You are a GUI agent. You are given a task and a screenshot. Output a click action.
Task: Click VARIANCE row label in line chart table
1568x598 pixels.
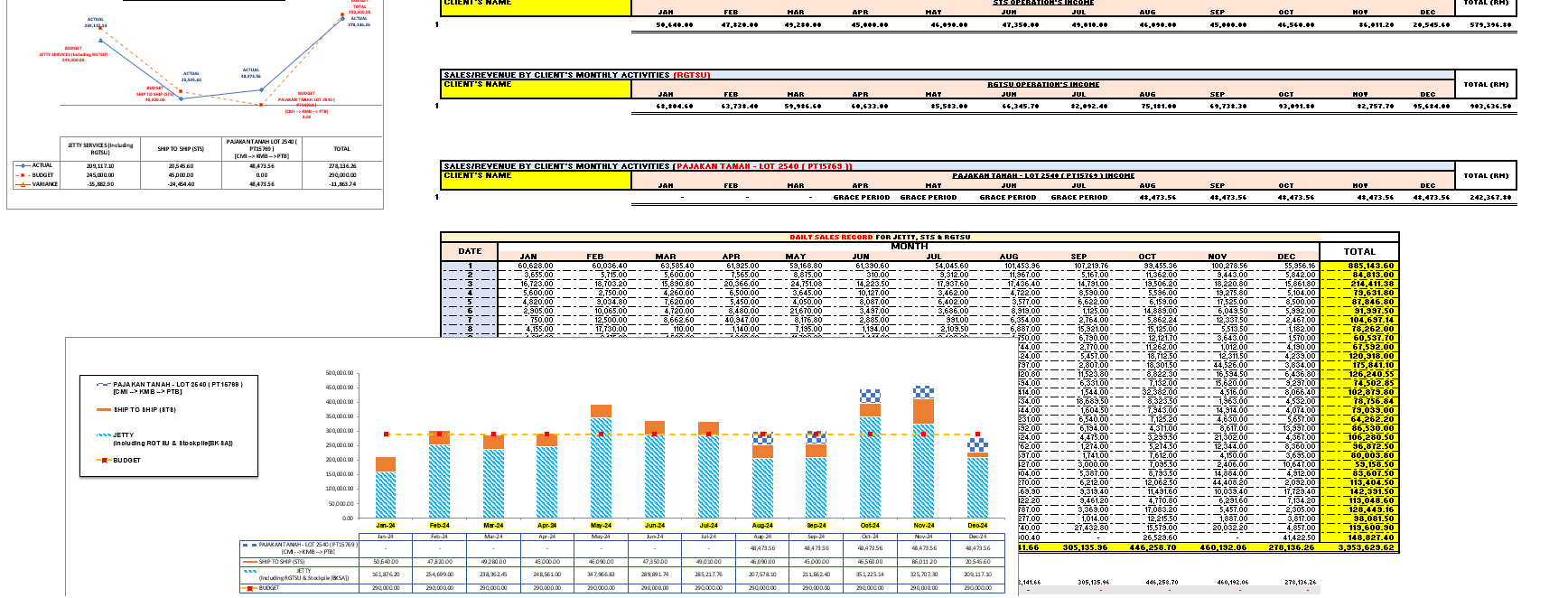click(x=45, y=183)
